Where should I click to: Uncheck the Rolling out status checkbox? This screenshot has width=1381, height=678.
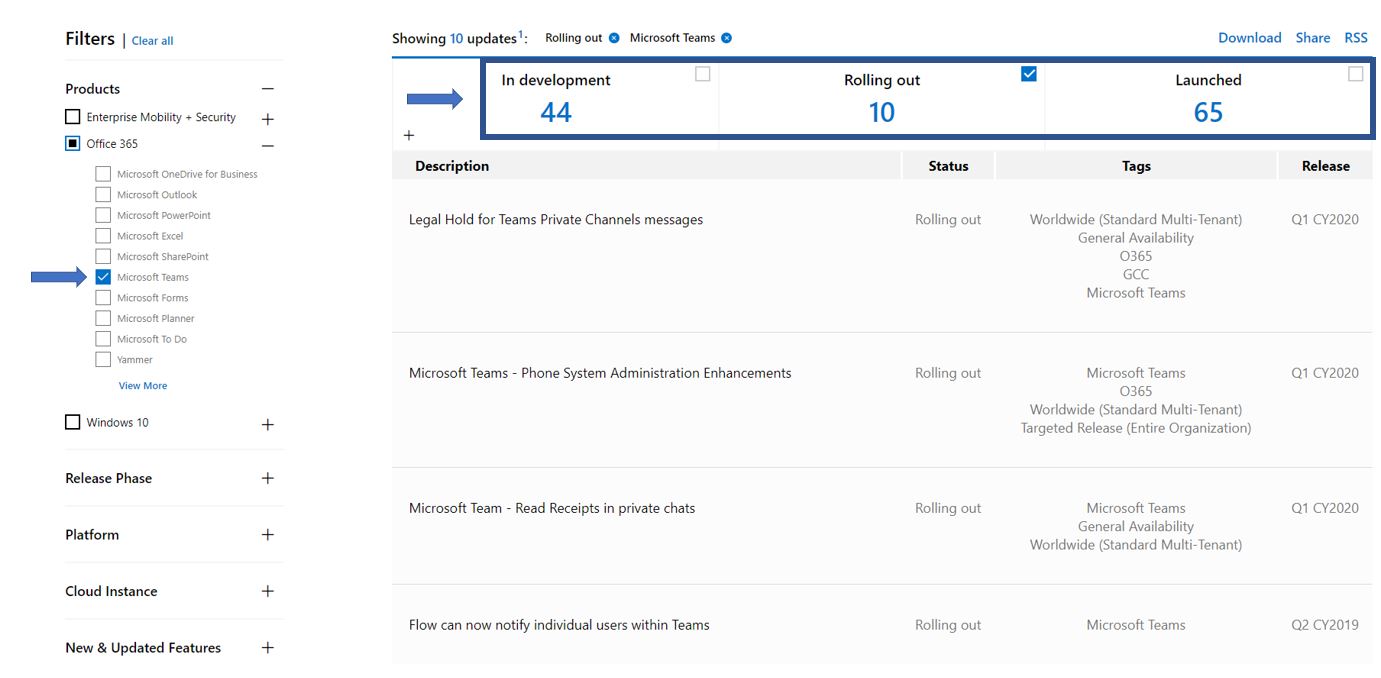tap(1028, 74)
